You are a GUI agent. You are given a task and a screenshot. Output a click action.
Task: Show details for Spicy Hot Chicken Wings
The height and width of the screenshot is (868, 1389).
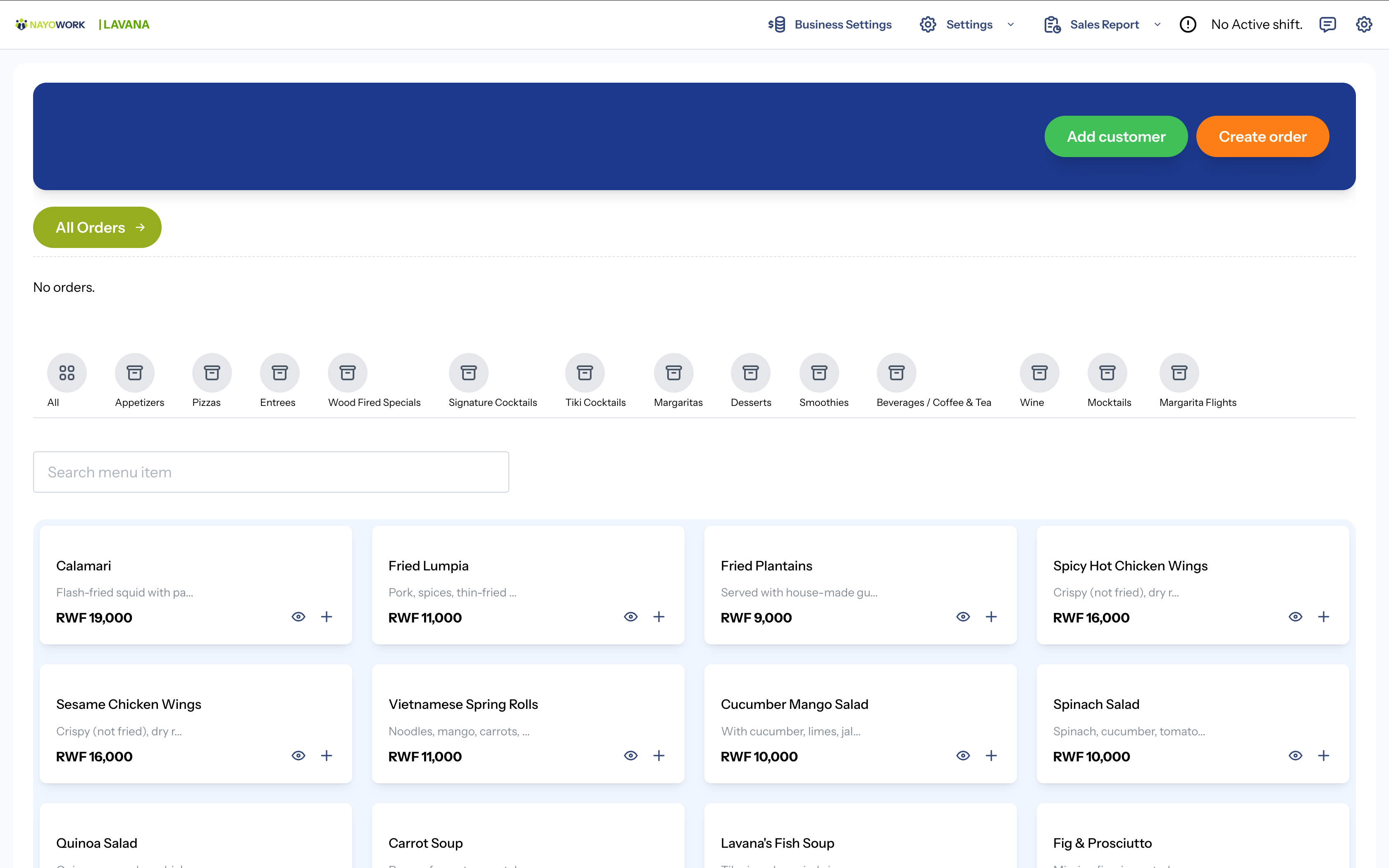click(1295, 617)
